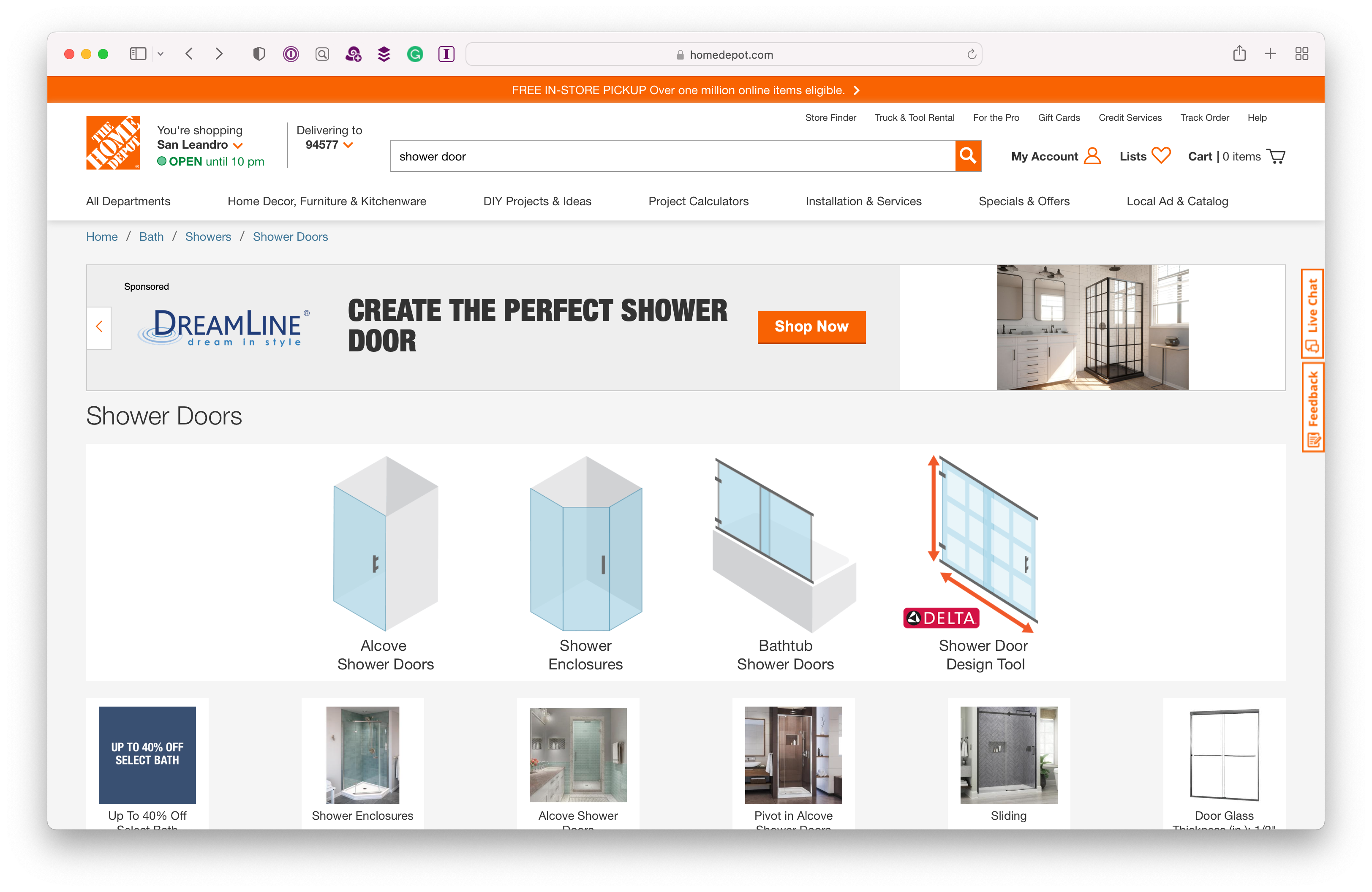The width and height of the screenshot is (1372, 892).
Task: Open Up To 40% Off Select Bath tile
Action: click(x=147, y=764)
